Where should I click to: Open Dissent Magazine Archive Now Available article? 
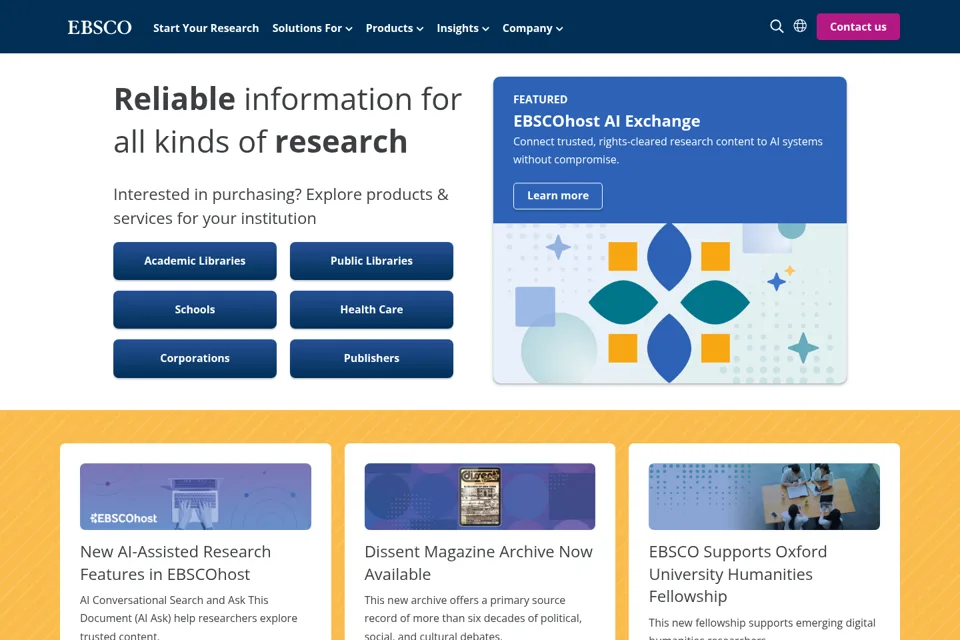click(x=478, y=563)
